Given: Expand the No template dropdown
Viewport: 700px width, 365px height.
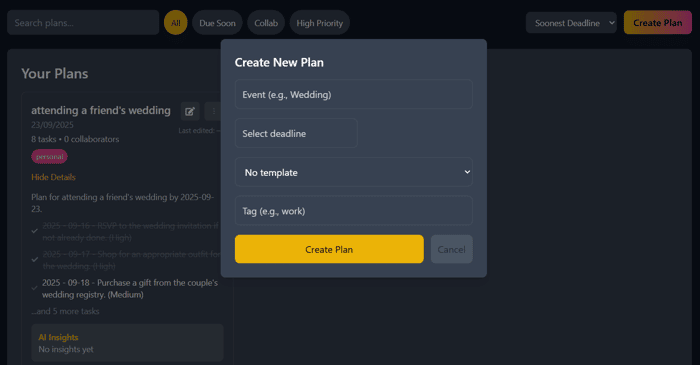Looking at the screenshot, I should pyautogui.click(x=354, y=172).
